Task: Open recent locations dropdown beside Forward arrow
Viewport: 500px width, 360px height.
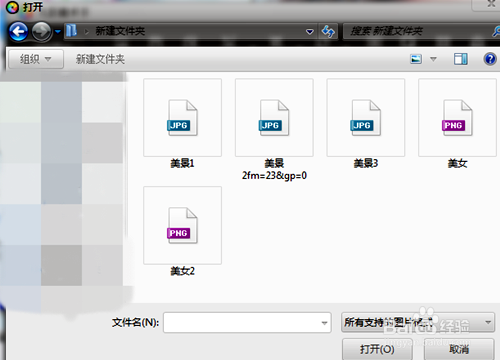Action: click(x=58, y=32)
